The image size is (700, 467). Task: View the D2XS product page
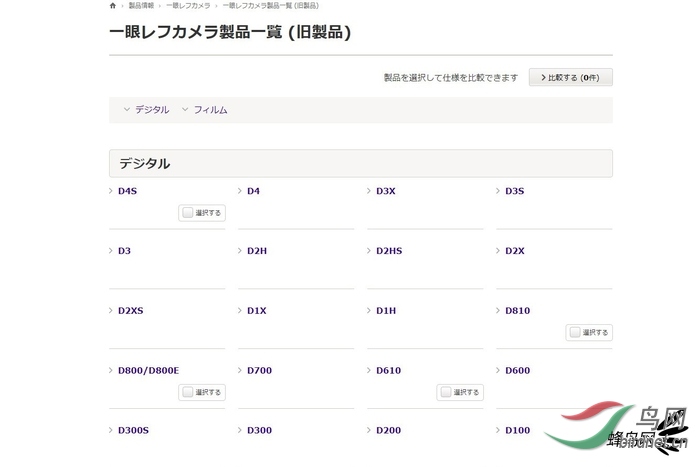[131, 311]
